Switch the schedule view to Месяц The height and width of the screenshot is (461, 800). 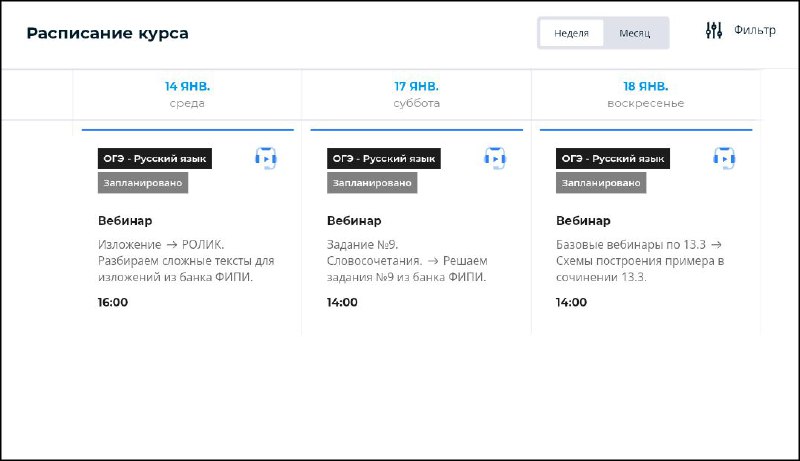(635, 33)
